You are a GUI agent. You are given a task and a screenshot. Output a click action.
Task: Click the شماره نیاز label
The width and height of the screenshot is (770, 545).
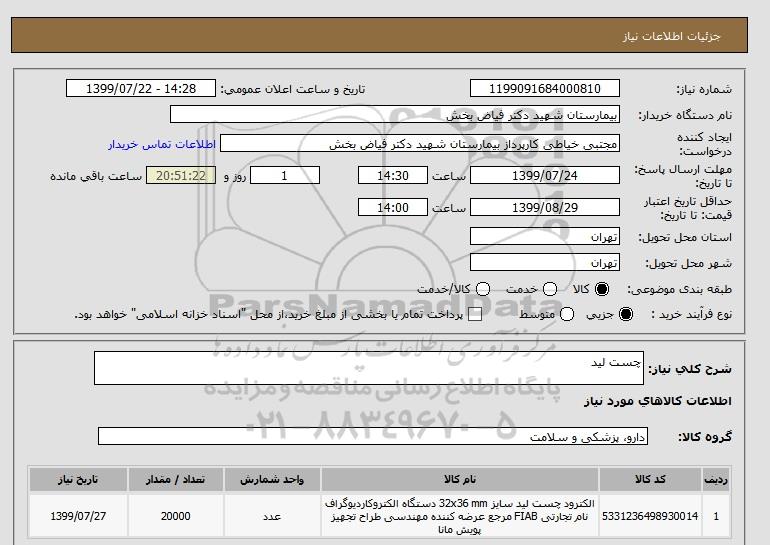[704, 89]
